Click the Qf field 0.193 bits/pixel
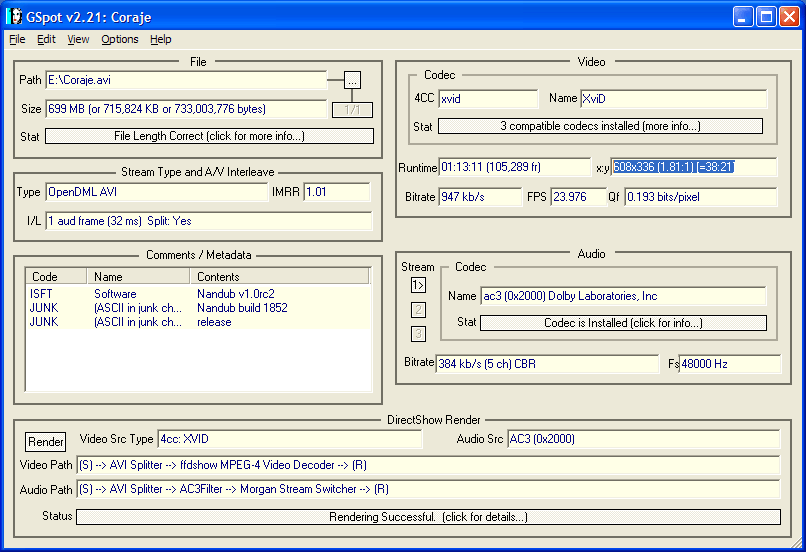806x552 pixels. (700, 197)
